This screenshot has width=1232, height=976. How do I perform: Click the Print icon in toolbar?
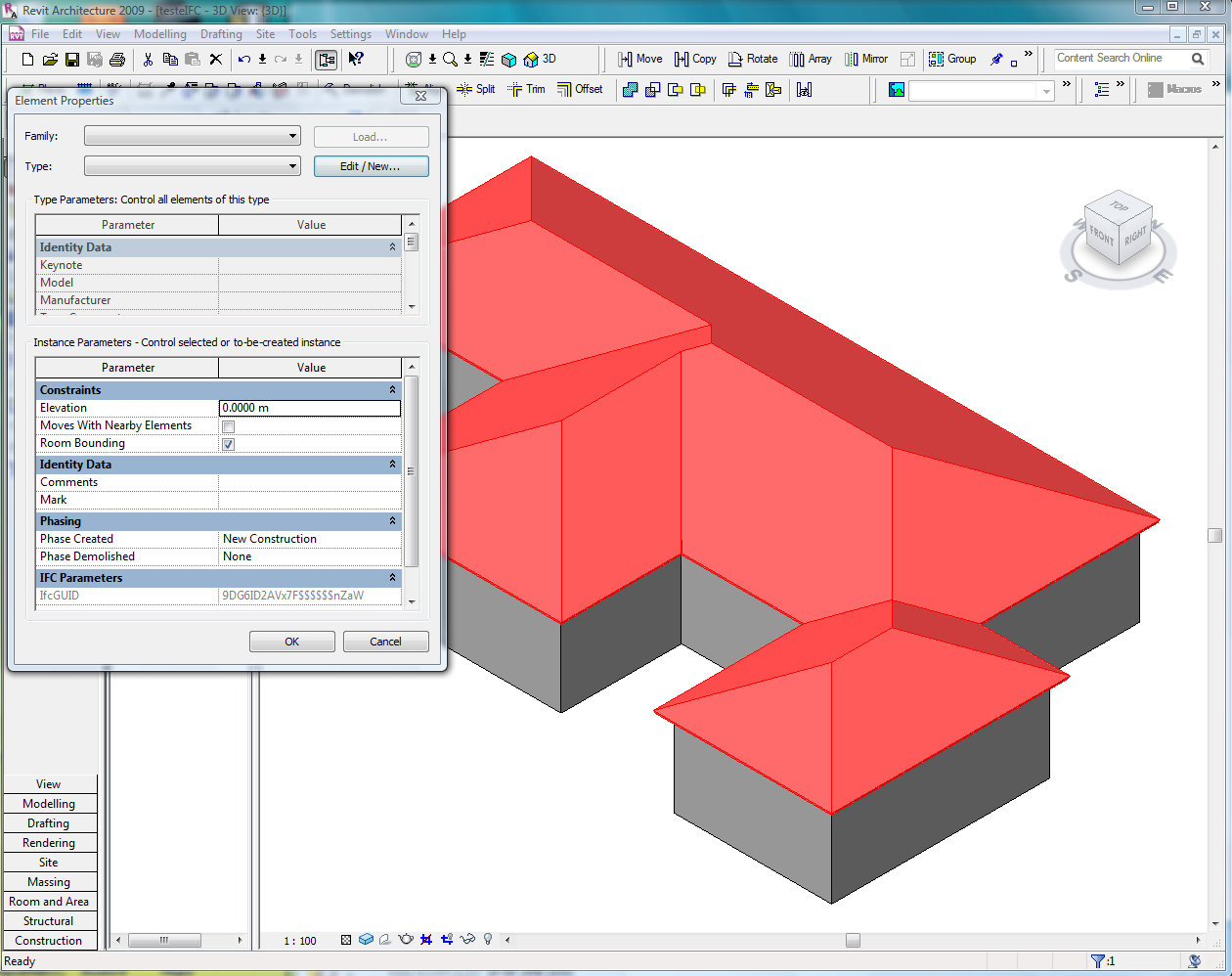click(117, 60)
